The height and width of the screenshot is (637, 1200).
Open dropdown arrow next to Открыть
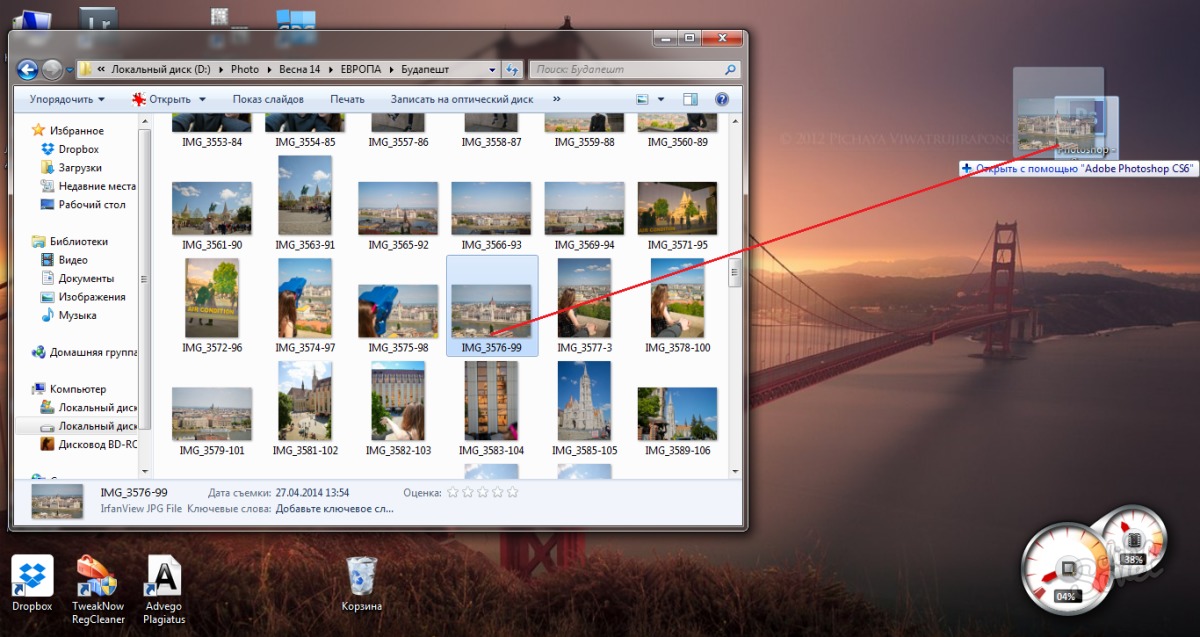point(202,99)
